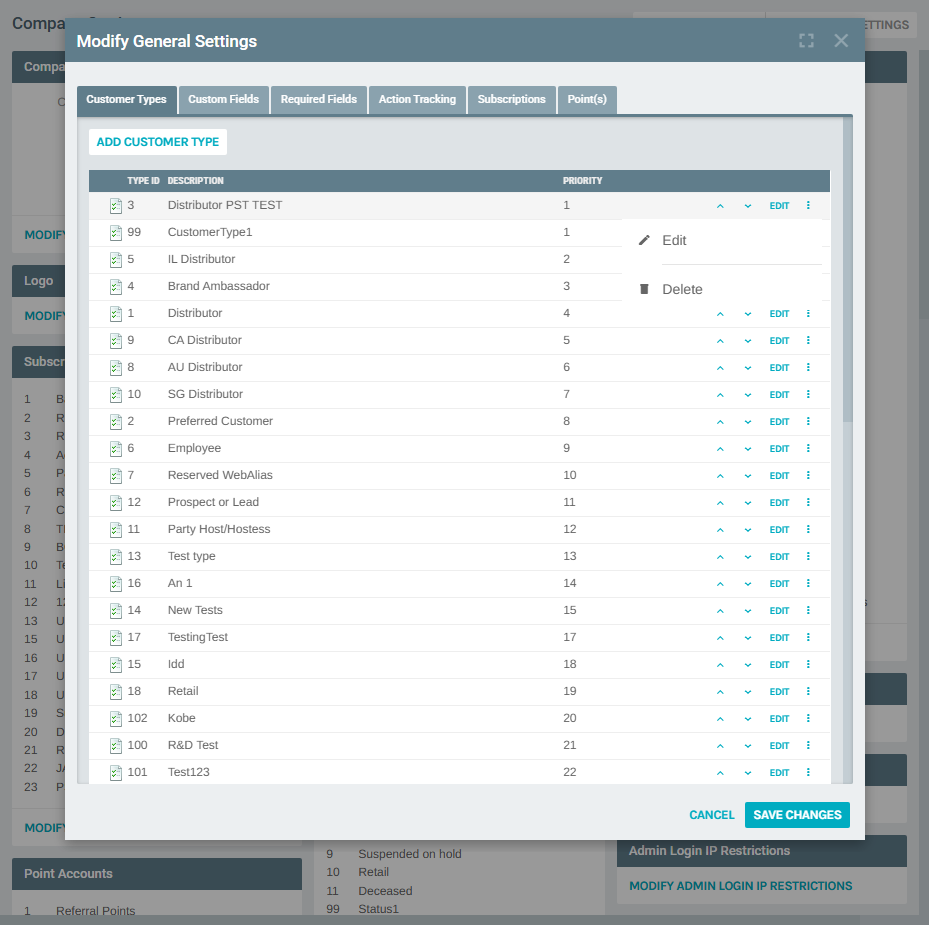Click Suspended on hold status in background page
The image size is (929, 925).
(409, 854)
